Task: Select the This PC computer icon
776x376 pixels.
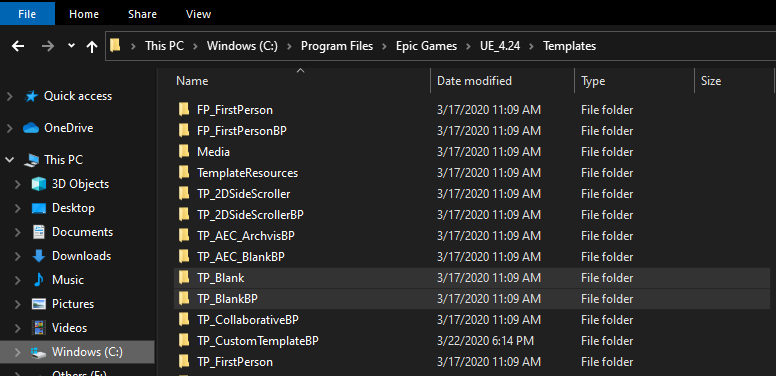Action: point(32,160)
